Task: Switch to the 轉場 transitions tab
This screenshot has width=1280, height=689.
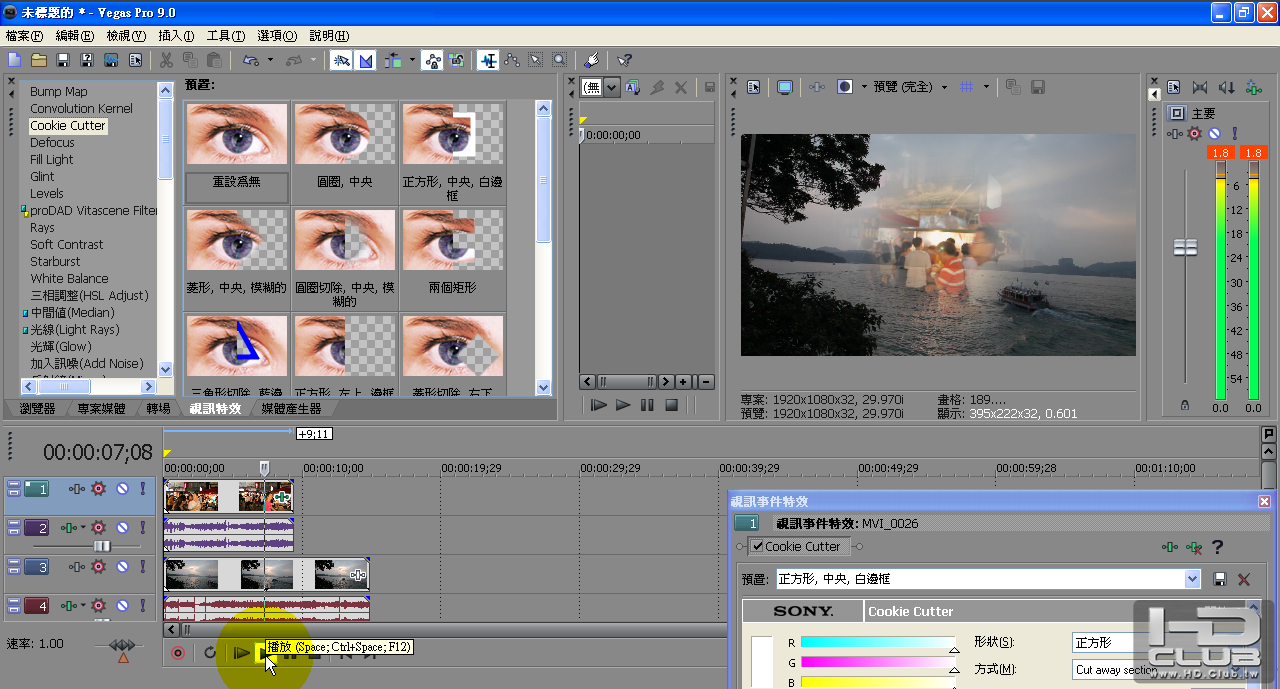Action: point(158,409)
